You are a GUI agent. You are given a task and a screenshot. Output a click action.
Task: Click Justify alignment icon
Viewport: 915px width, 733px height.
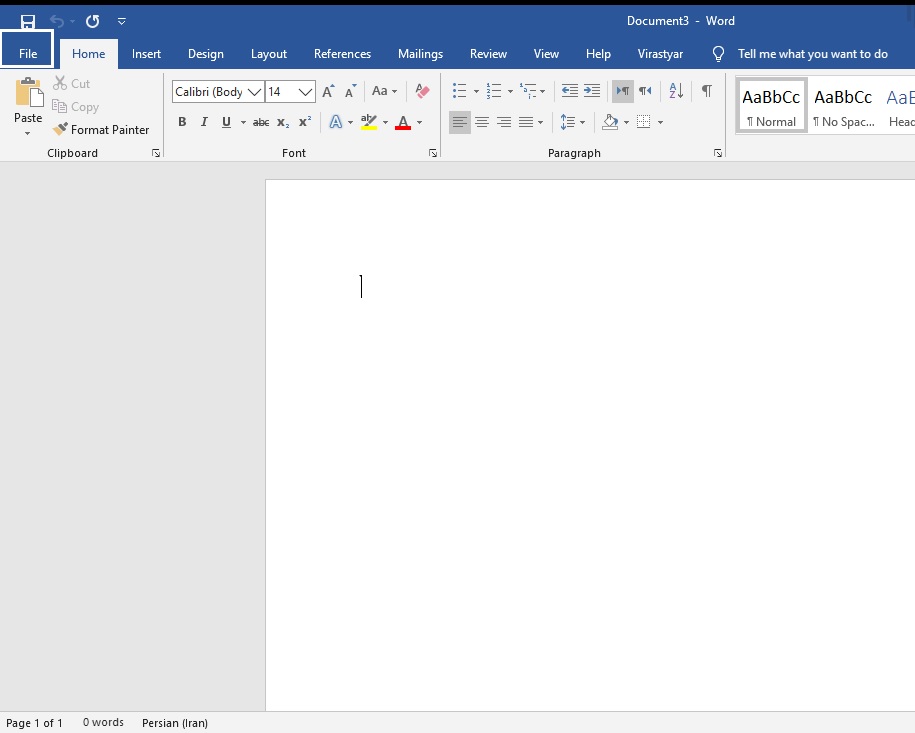(x=526, y=122)
